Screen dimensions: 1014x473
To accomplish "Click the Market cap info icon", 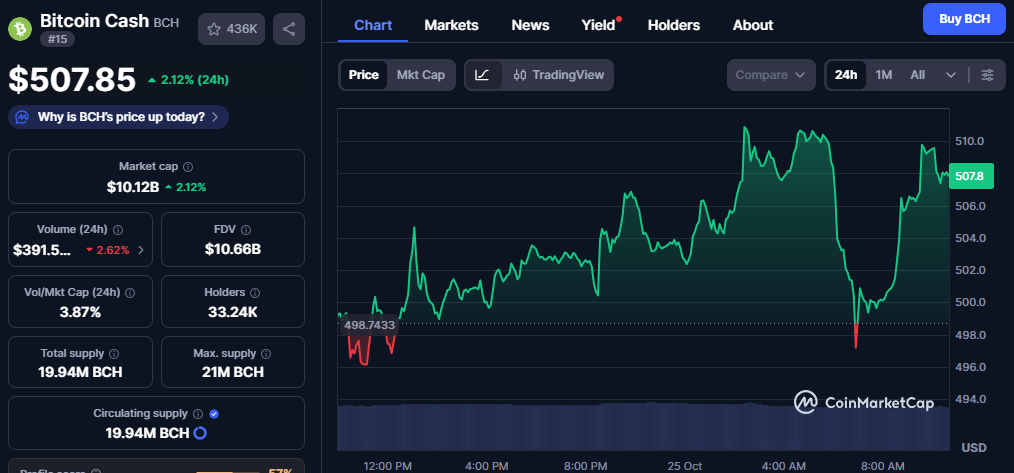I will click(x=188, y=167).
